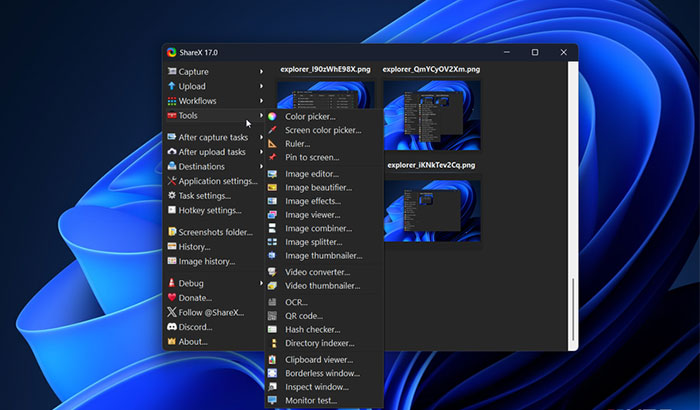Screen dimensions: 700x410
Task: Click the Inspect window icon
Action: (272, 387)
